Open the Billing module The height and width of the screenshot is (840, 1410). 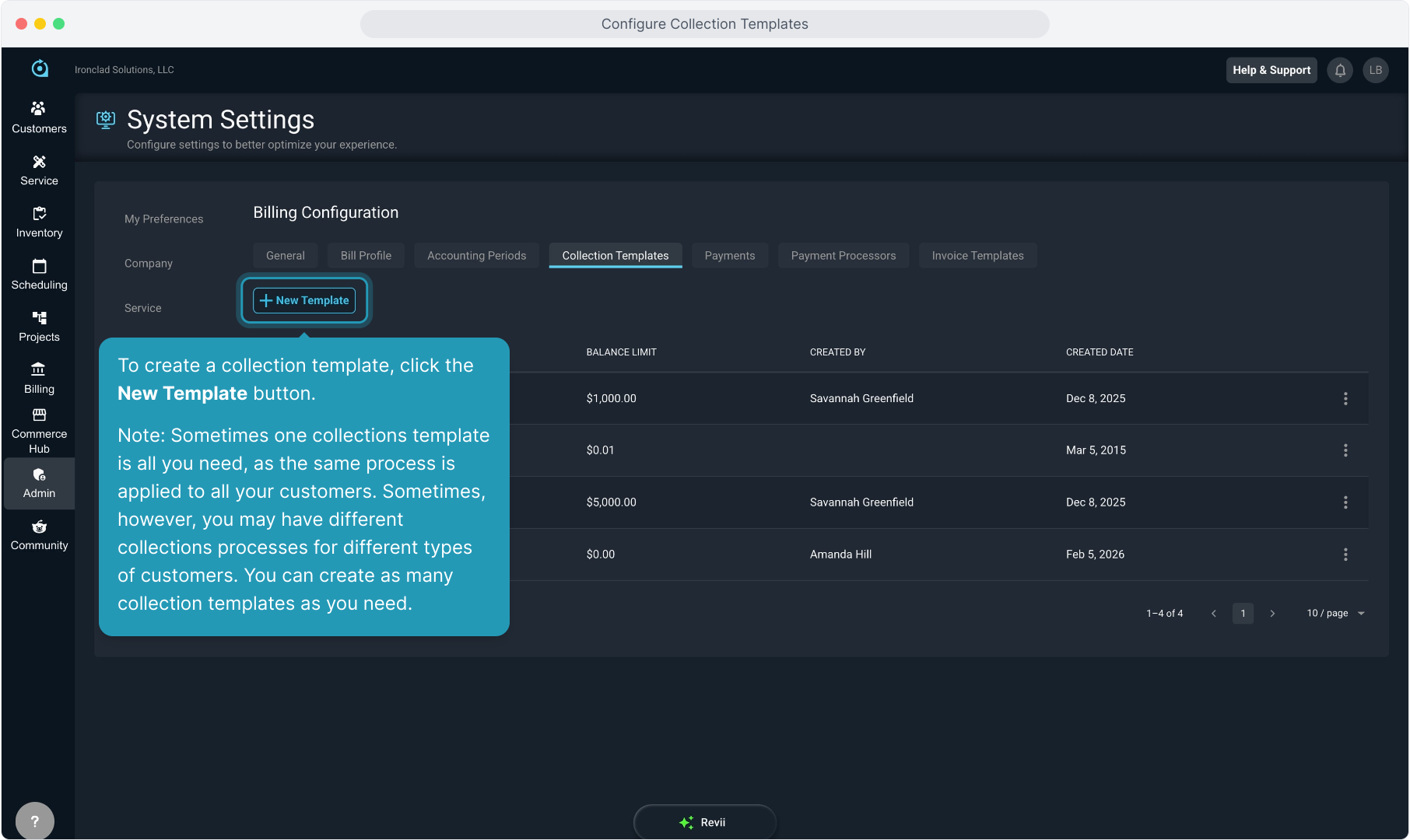39,378
